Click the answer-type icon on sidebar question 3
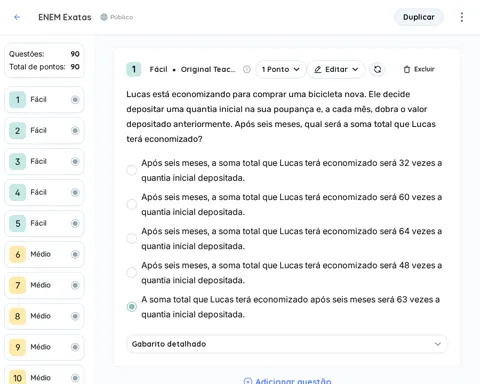480x384 pixels. (75, 162)
